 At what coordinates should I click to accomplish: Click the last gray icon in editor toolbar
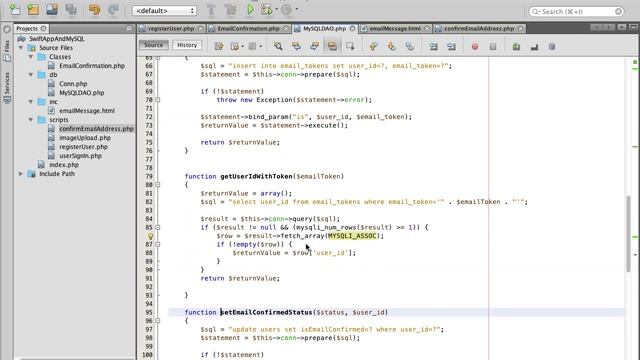click(x=552, y=47)
